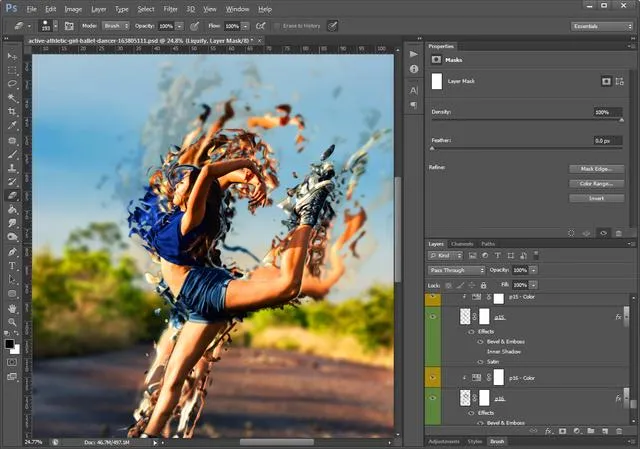Screen dimensions: 640x449
Task: Open the Info panel icon
Action: (413, 69)
